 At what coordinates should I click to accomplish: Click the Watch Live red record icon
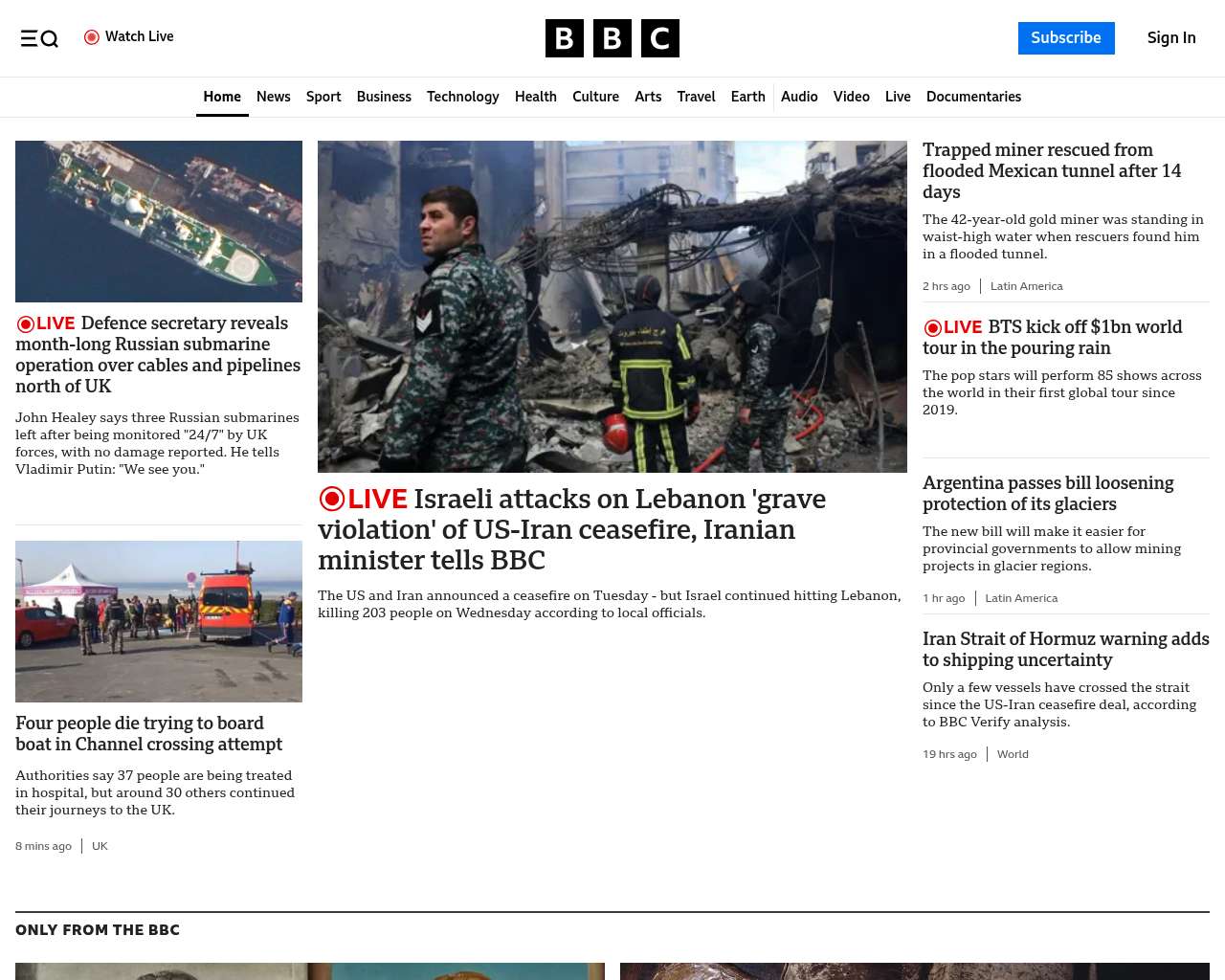coord(92,37)
